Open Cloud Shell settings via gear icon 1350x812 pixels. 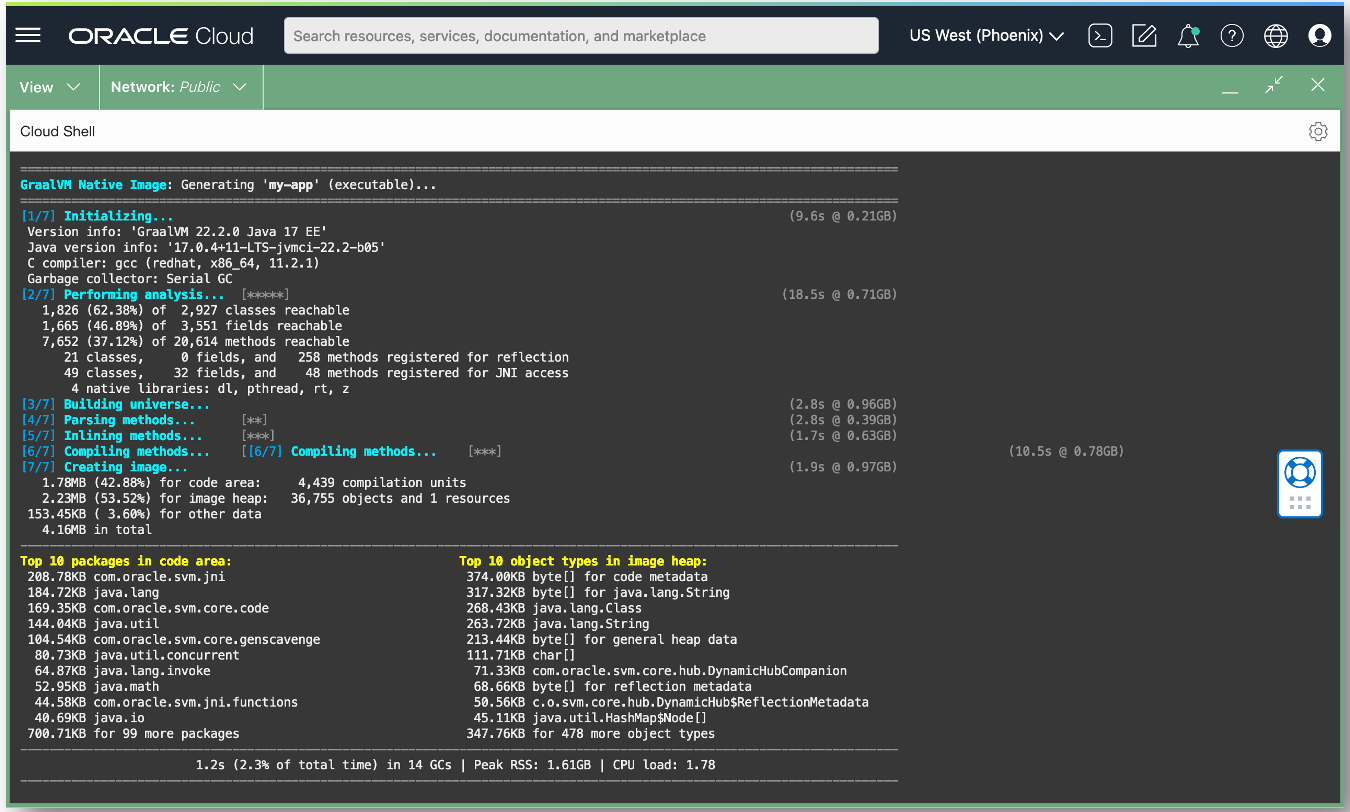(1318, 131)
